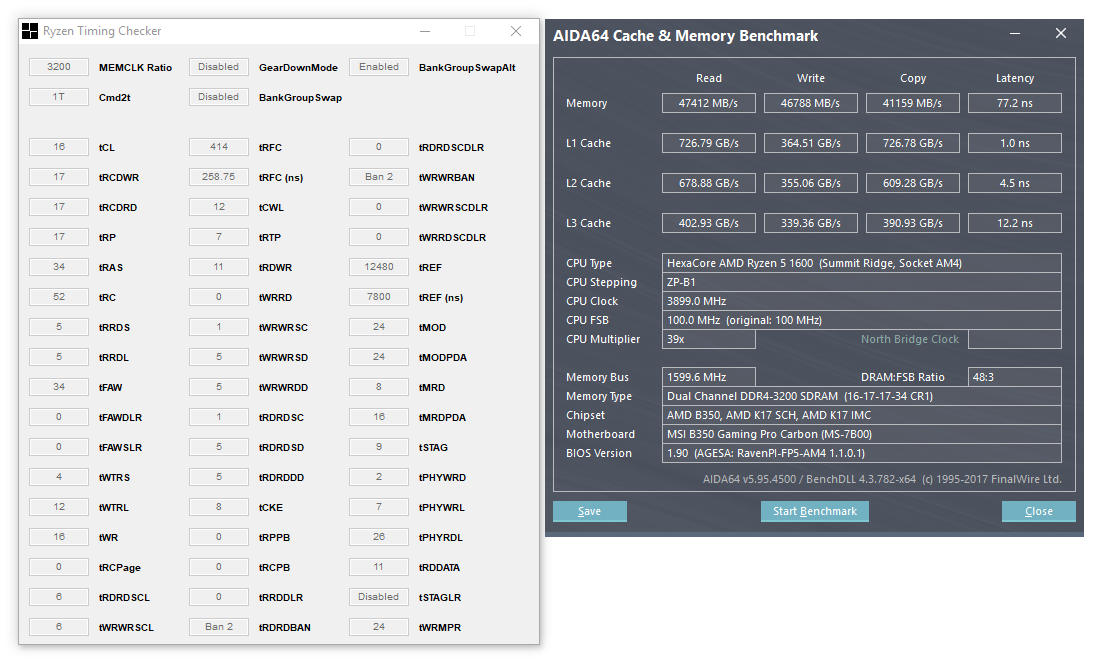Image resolution: width=1101 pixels, height=662 pixels.
Task: Start Benchmark in AIDA64
Action: pyautogui.click(x=815, y=511)
